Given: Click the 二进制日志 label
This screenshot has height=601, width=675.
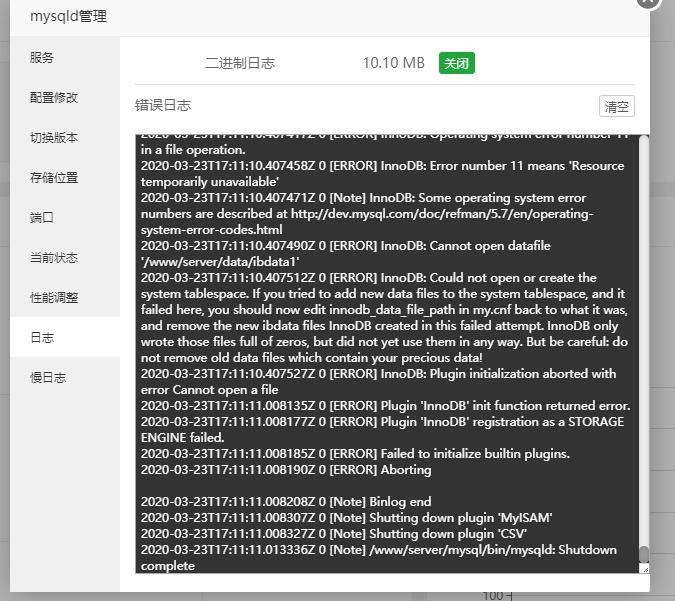Looking at the screenshot, I should pyautogui.click(x=240, y=63).
